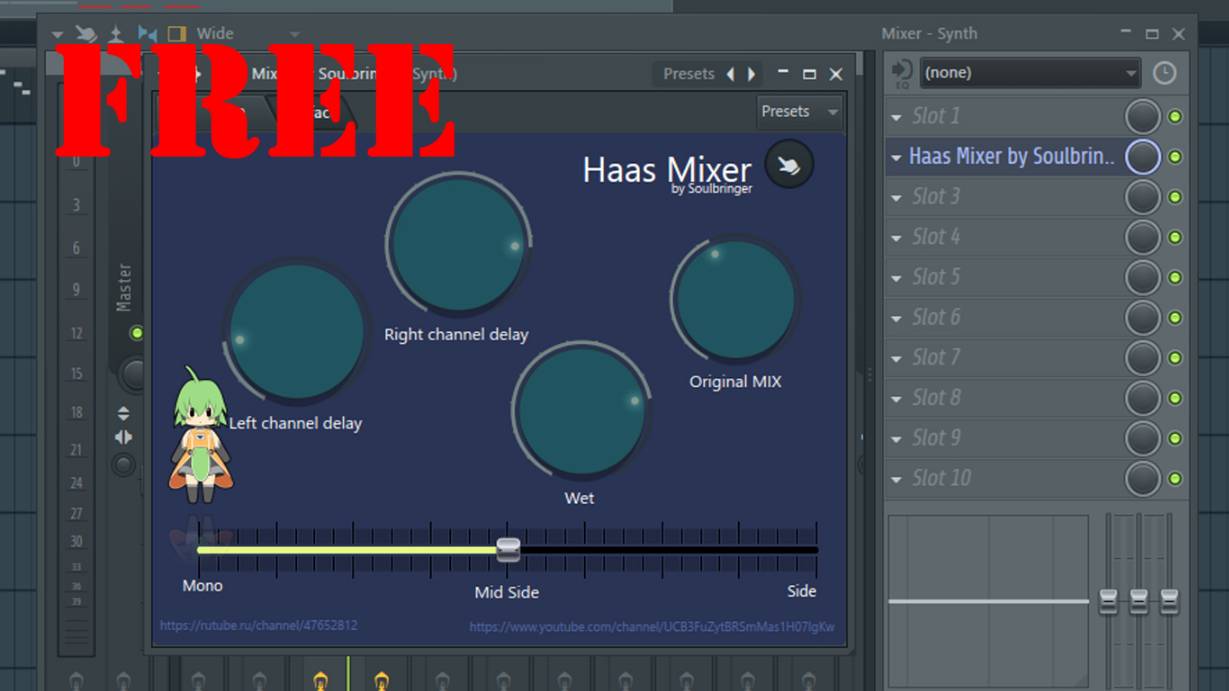Image resolution: width=1229 pixels, height=691 pixels.
Task: Adjust the Wet knob
Action: click(x=582, y=410)
